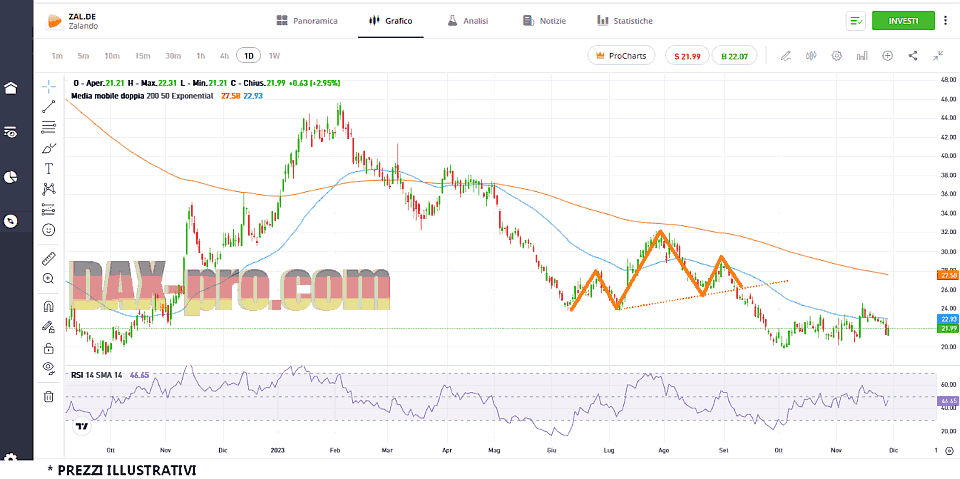This screenshot has height=479, width=960.
Task: Open ProCharts button
Action: coord(621,56)
